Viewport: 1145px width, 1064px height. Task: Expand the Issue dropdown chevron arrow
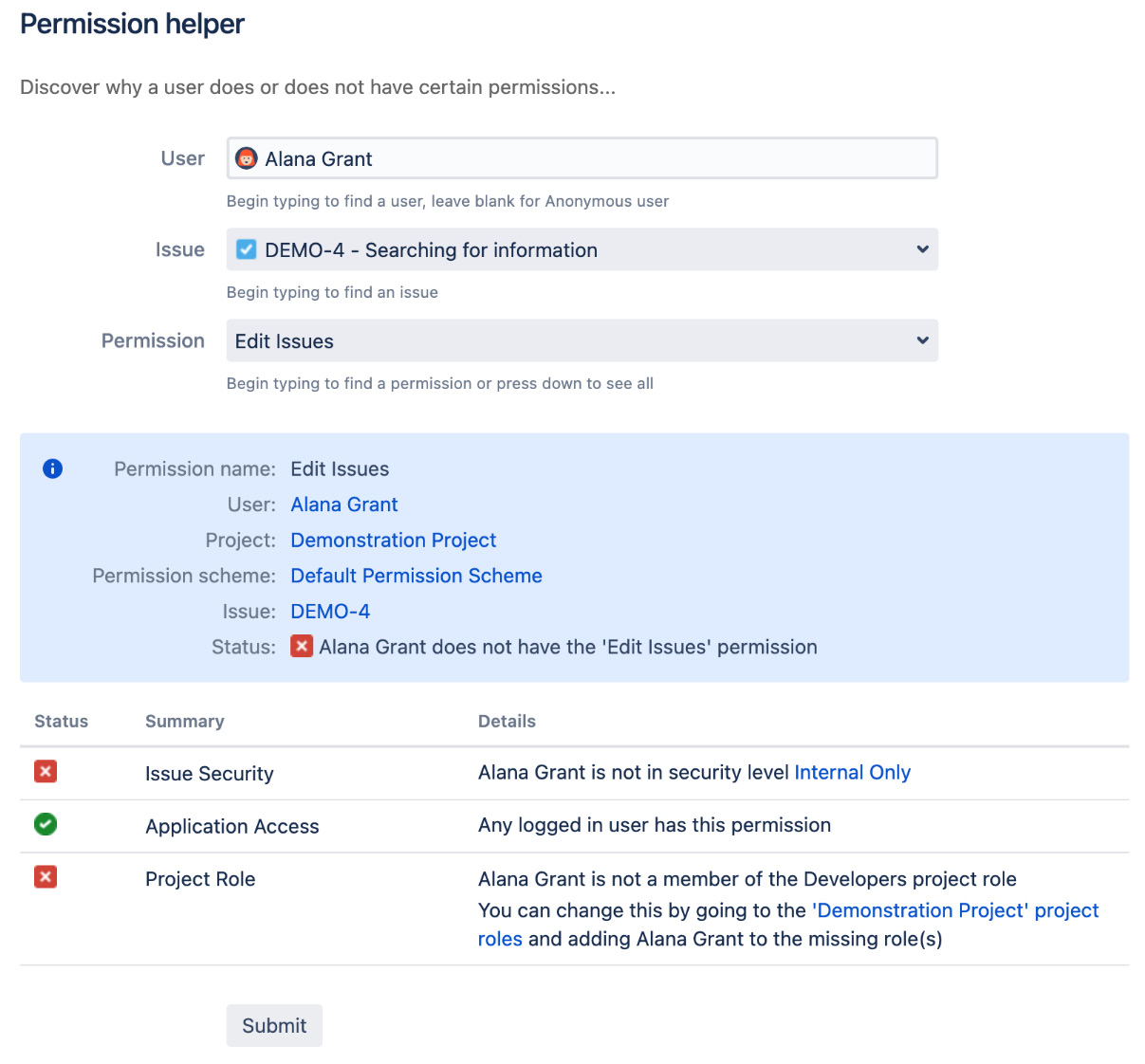(921, 249)
